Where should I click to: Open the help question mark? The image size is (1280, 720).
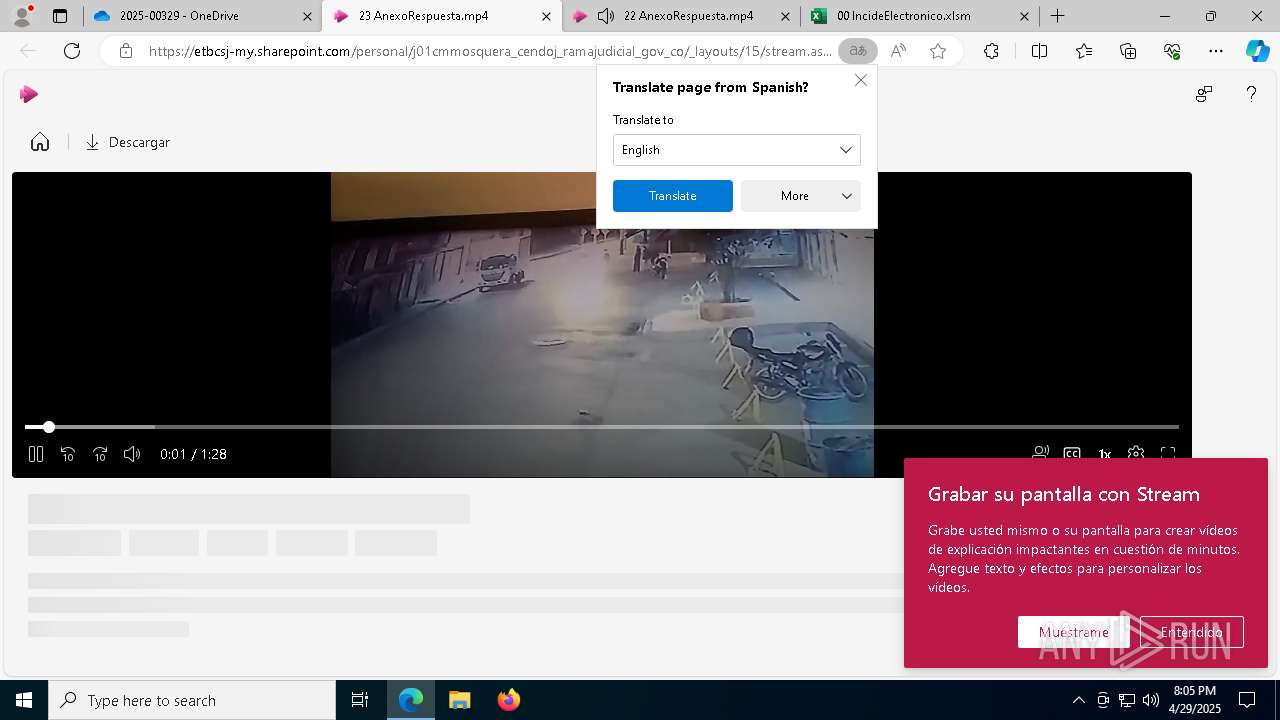[1251, 94]
